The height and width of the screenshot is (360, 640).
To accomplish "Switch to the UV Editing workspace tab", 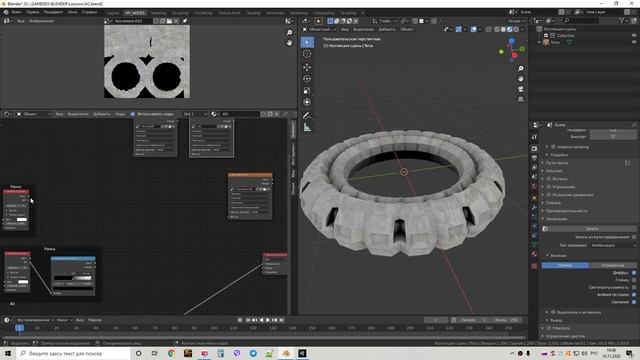I will click(x=203, y=13).
